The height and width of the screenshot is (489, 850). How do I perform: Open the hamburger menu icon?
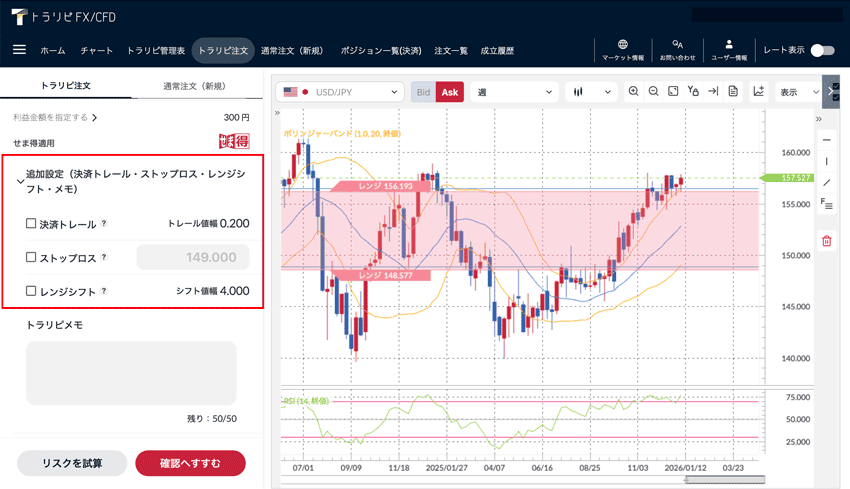coord(19,50)
